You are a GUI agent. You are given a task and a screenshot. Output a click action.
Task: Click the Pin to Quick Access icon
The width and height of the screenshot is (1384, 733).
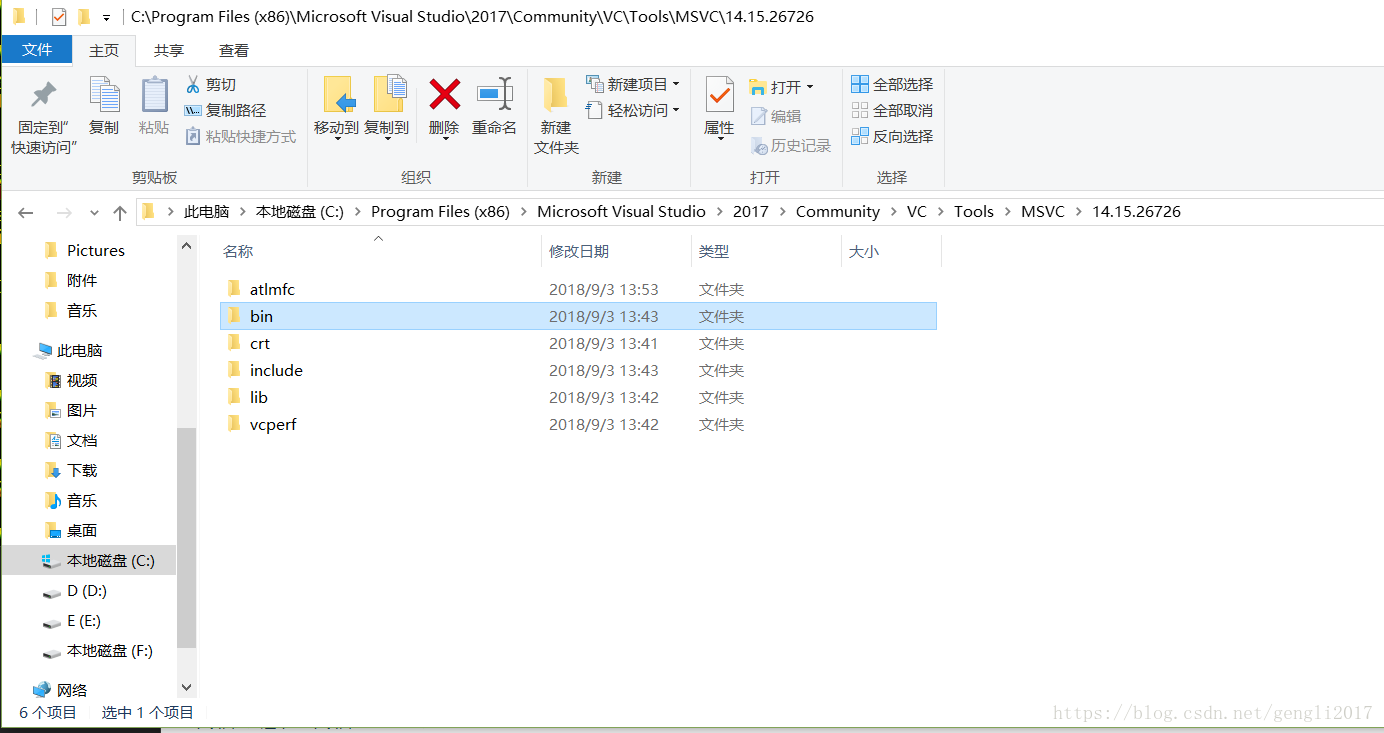pos(43,95)
